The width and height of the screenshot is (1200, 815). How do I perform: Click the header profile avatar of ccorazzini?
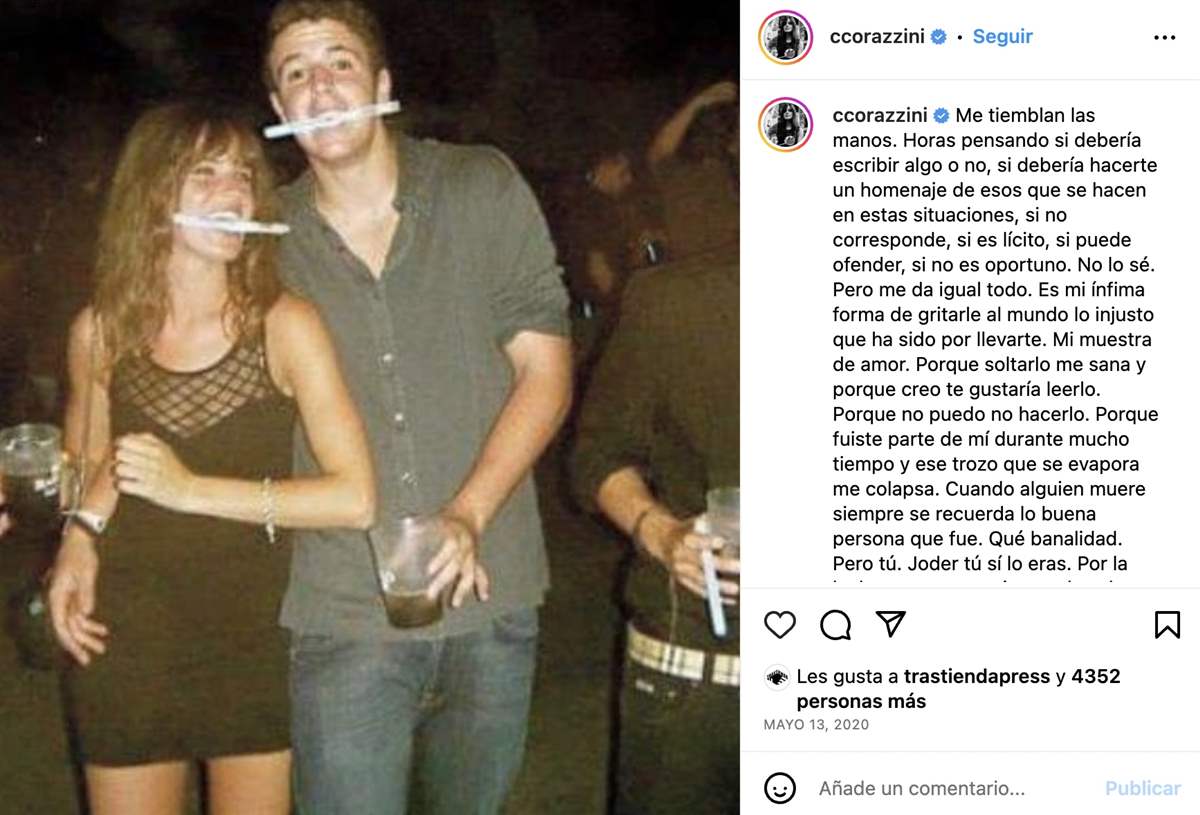click(x=785, y=37)
